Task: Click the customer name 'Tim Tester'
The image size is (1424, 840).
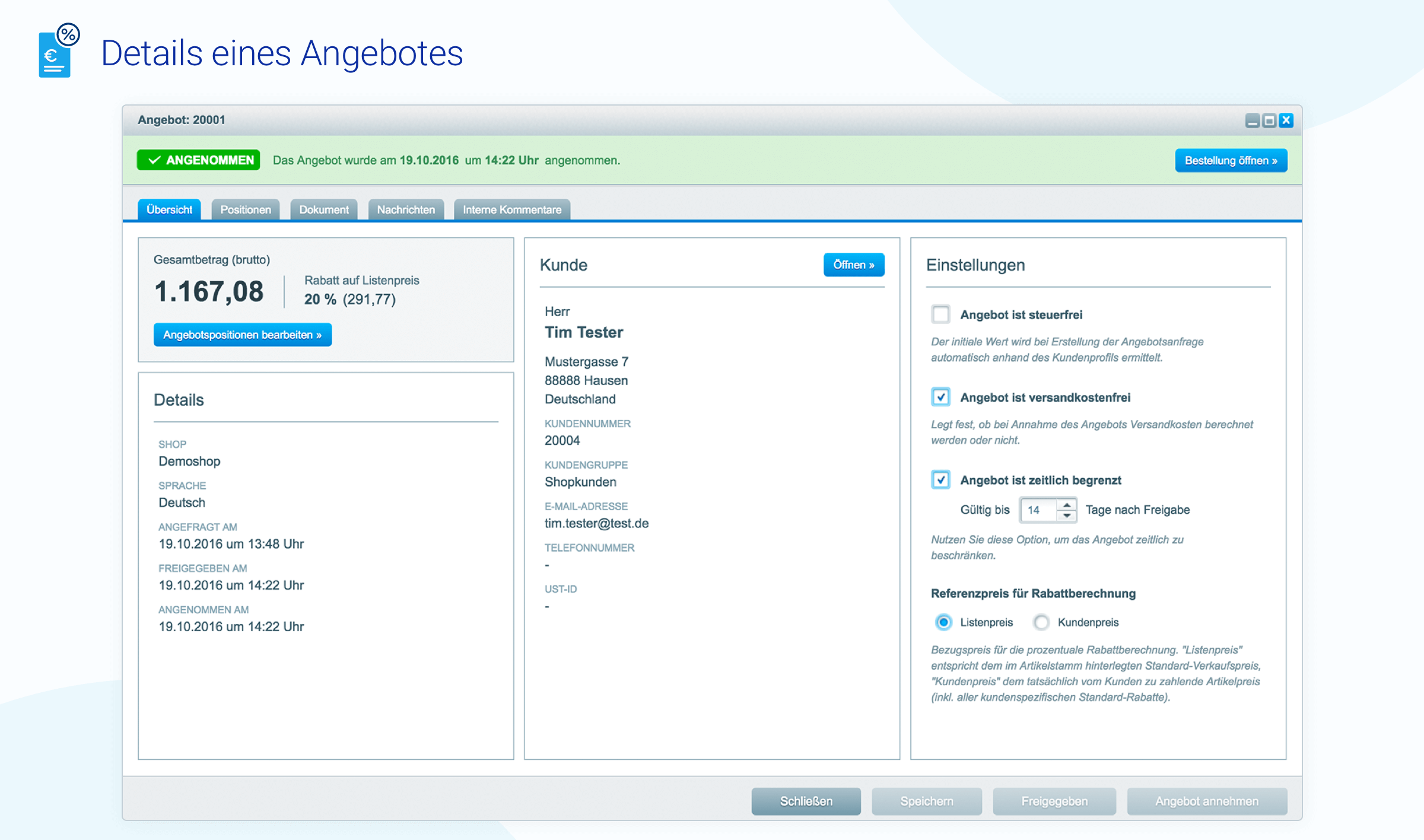Action: click(584, 332)
